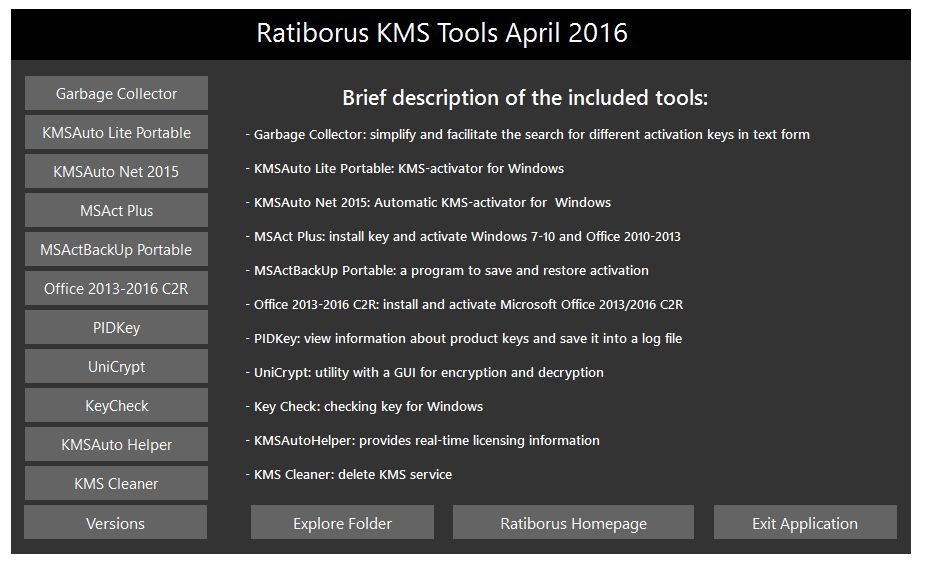Screen dimensions: 930x568
Task: Click 'KMS Cleaner: delete KMS service' text
Action: tap(349, 474)
